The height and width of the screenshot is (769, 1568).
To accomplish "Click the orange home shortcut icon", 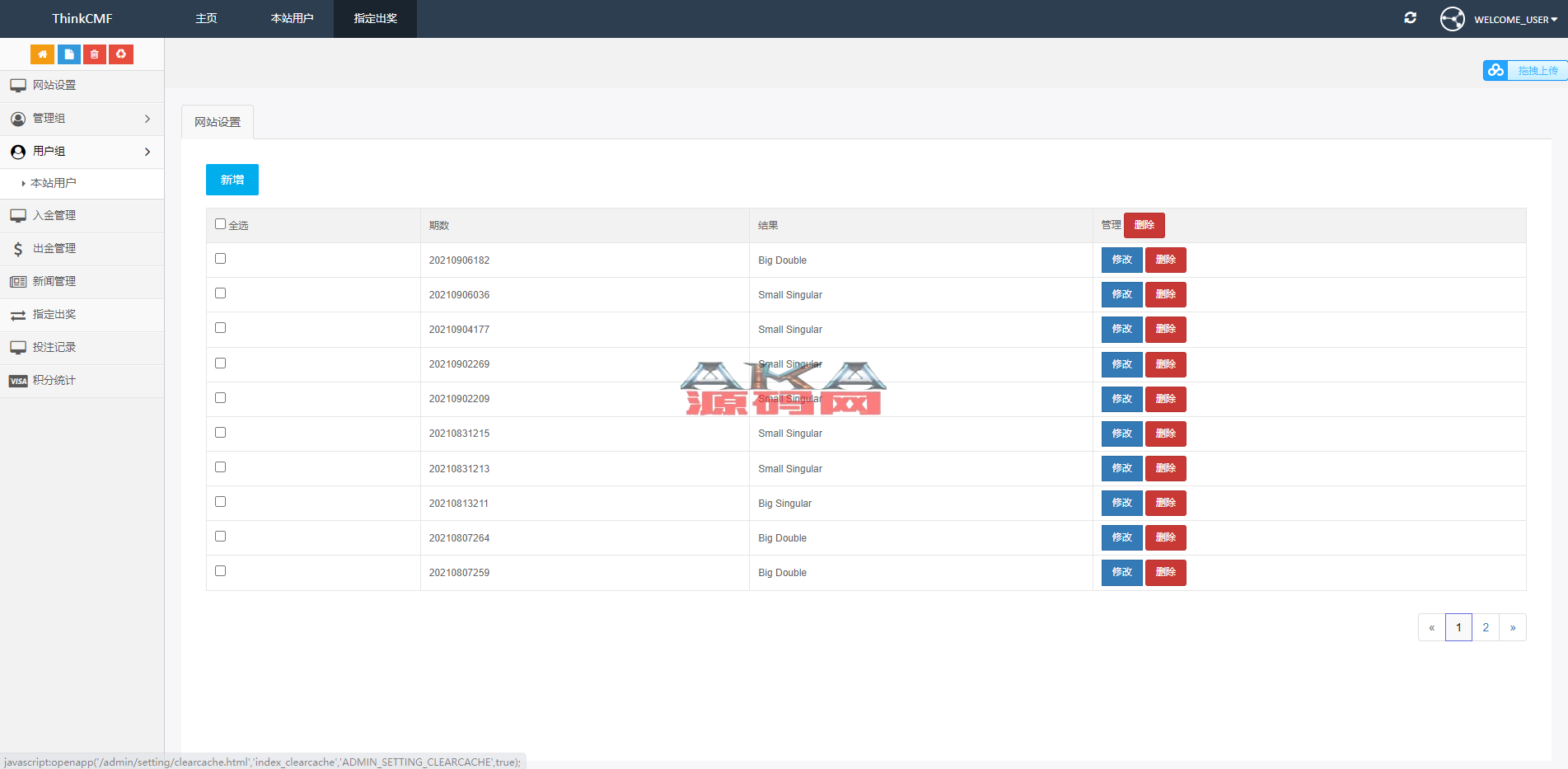I will coord(42,54).
